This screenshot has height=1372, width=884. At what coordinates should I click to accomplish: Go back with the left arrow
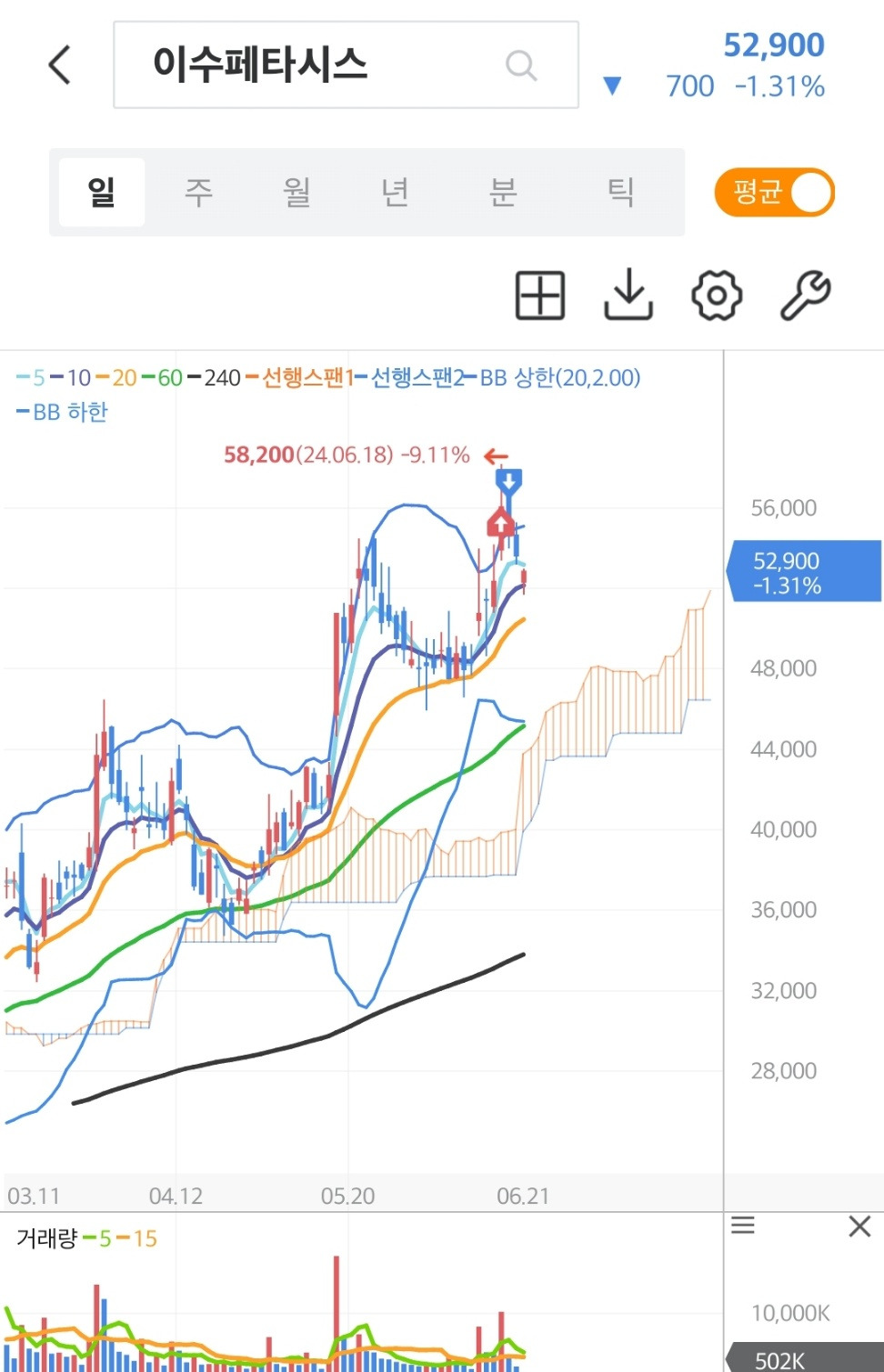pos(60,65)
